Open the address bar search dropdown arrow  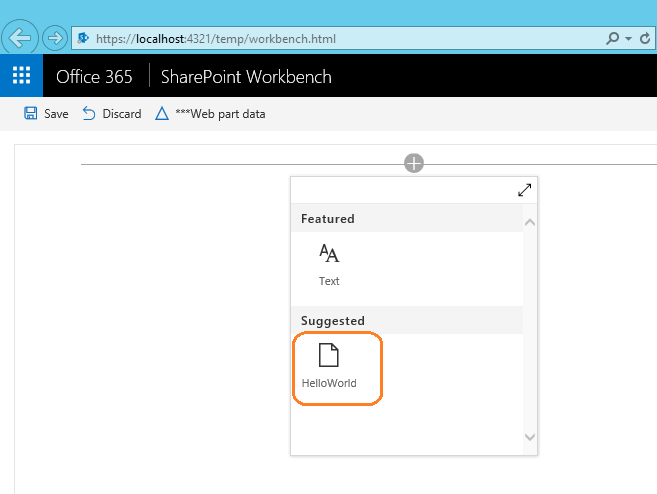tap(628, 39)
